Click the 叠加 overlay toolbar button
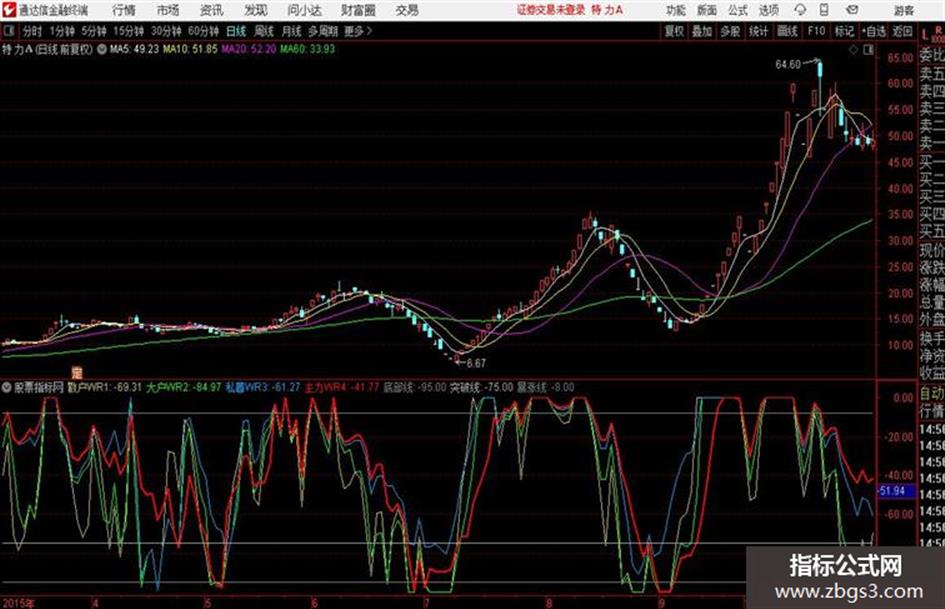This screenshot has height=609, width=945. coord(702,31)
